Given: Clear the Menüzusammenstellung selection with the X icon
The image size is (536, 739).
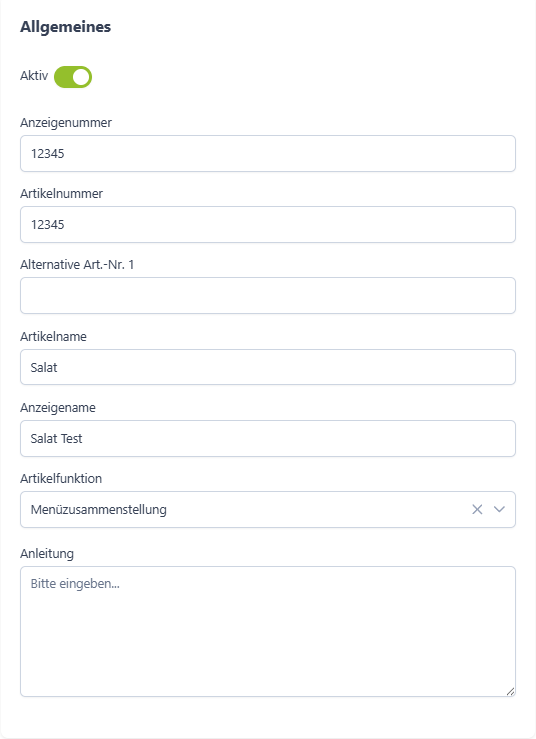Looking at the screenshot, I should 477,509.
